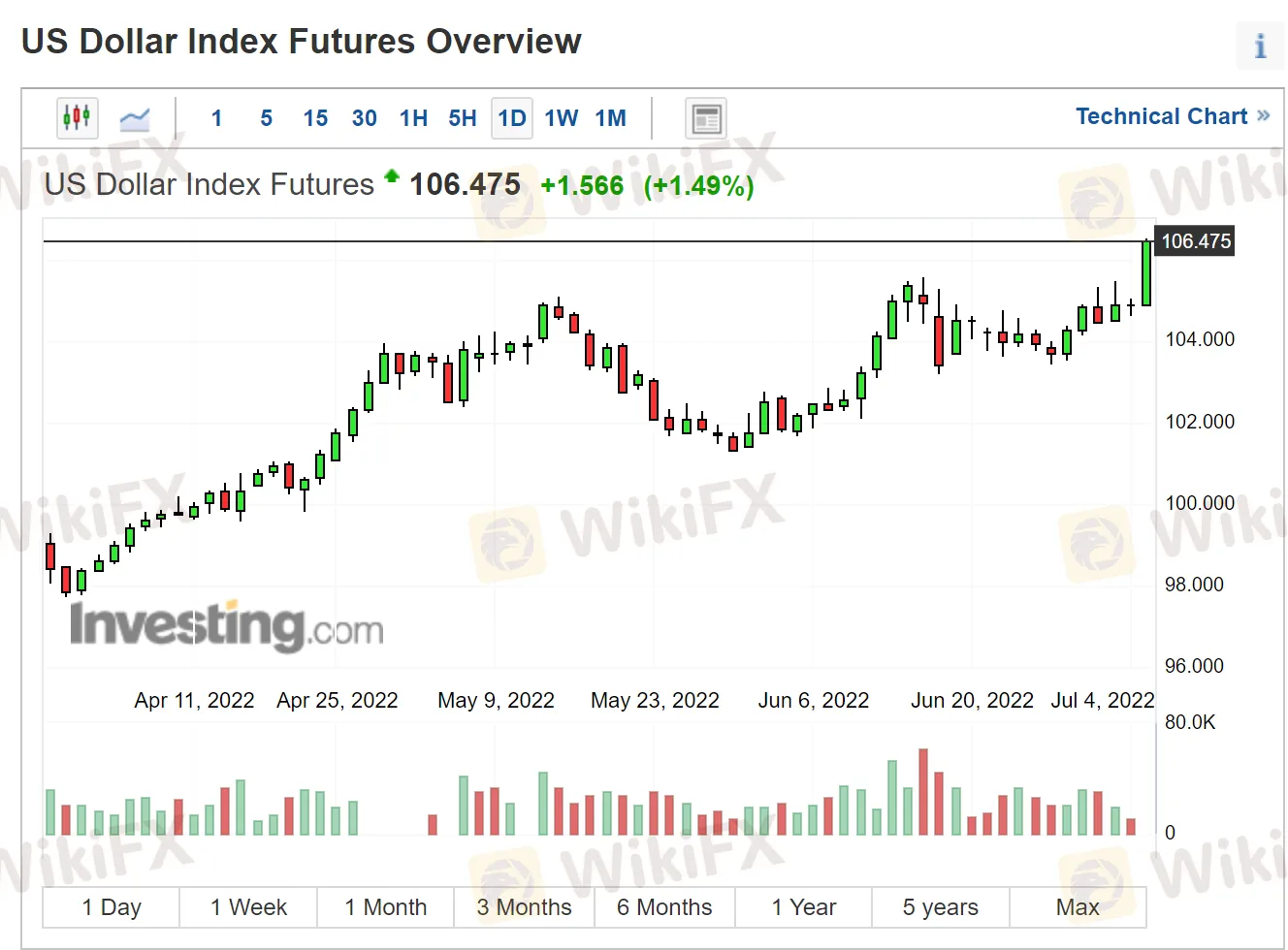Switch to the 5H interval
The height and width of the screenshot is (950, 1288).
point(463,118)
